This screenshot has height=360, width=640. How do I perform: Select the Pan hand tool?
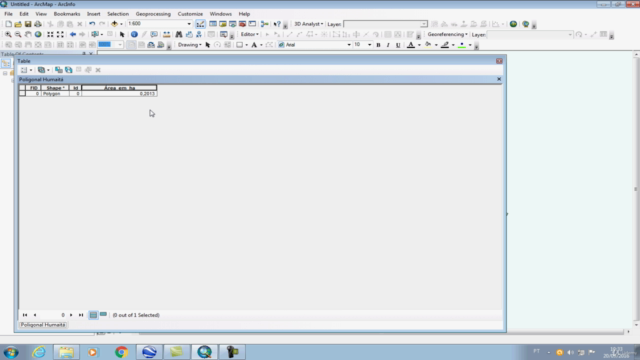[x=28, y=35]
